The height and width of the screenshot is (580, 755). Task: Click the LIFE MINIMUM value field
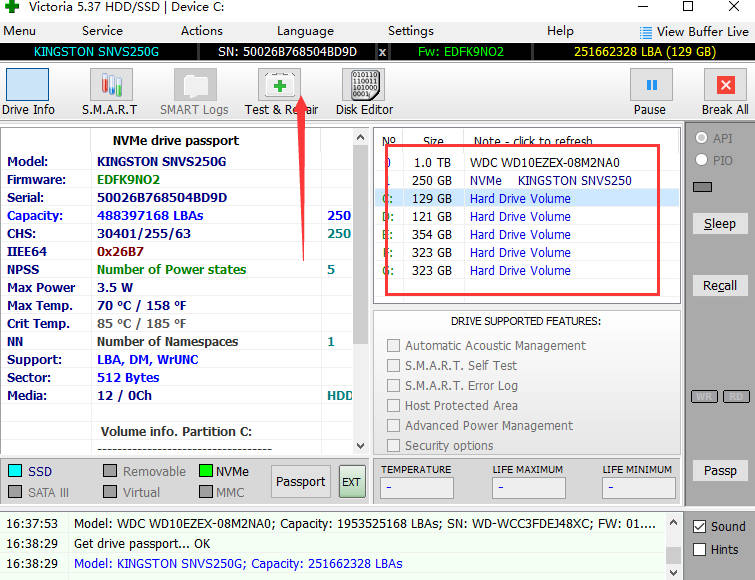638,488
